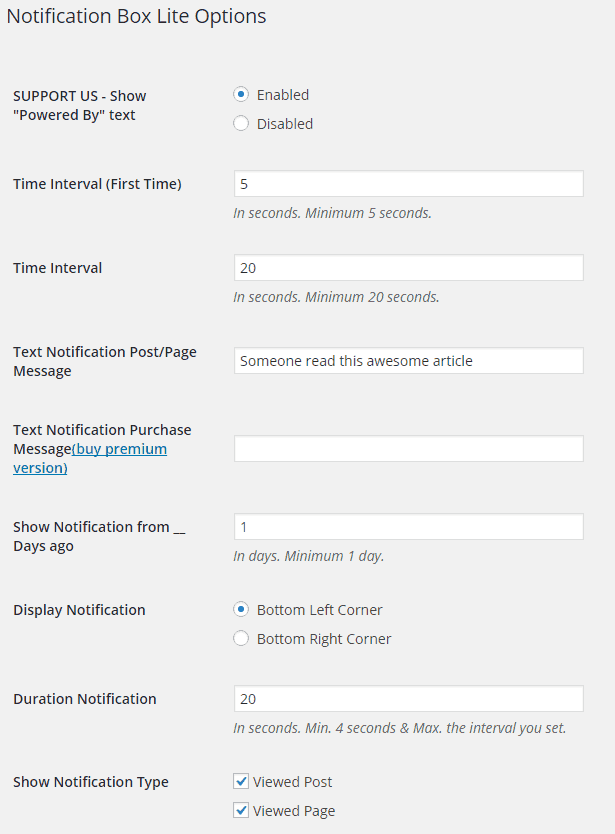Screen dimensions: 615x834
Task: Focus the empty Purchase Message input box
Action: pyautogui.click(x=408, y=448)
